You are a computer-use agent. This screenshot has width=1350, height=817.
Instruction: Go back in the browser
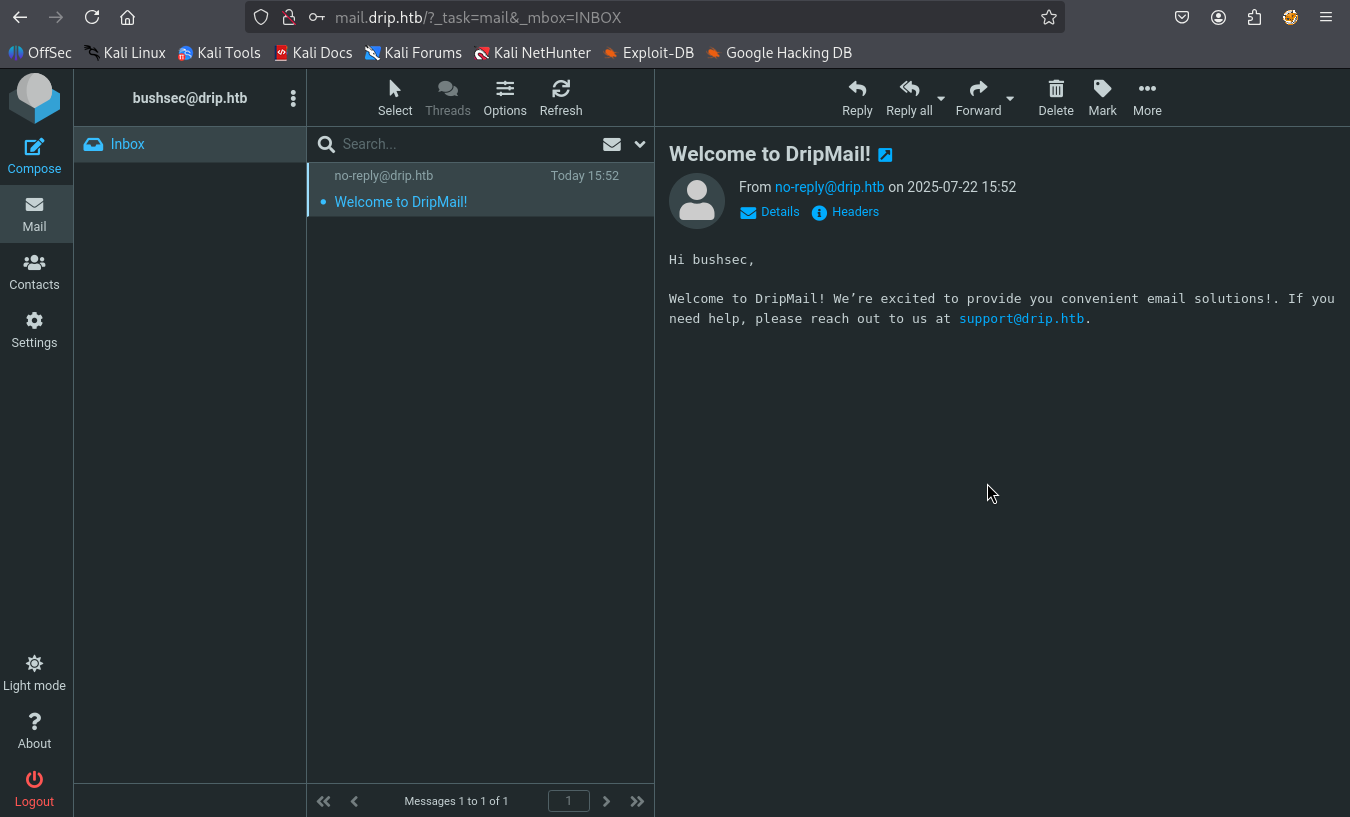click(x=20, y=17)
